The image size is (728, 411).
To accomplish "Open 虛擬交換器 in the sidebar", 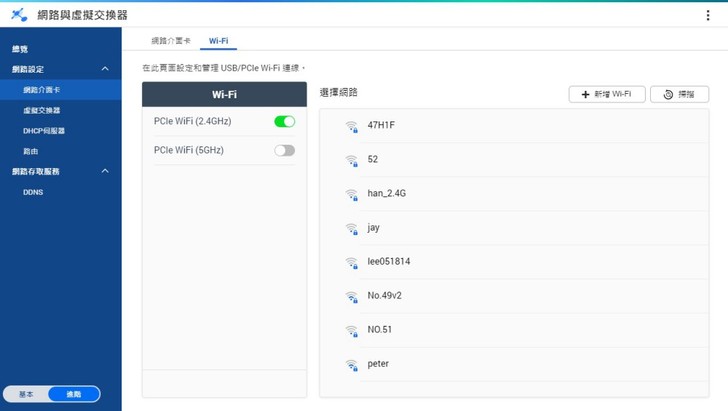I will tap(42, 110).
